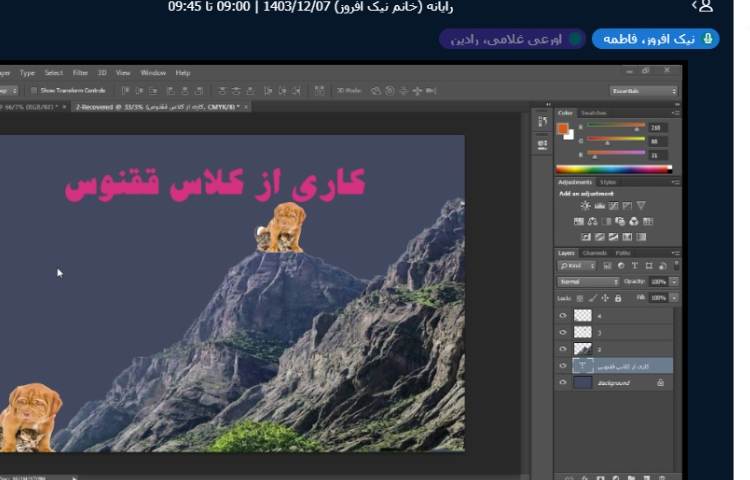Image resolution: width=750 pixels, height=480 pixels.
Task: Add a Photo Filter adjustment layer
Action: point(620,221)
